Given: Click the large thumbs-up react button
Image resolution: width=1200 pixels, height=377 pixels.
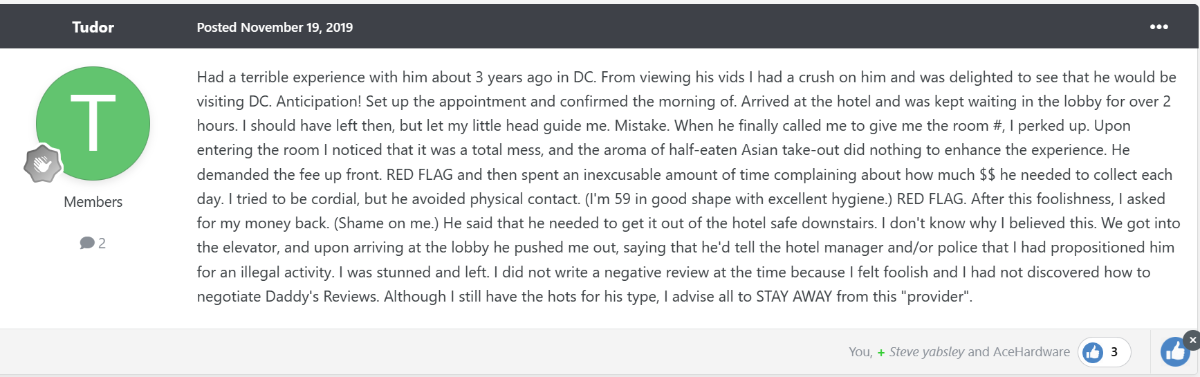Looking at the screenshot, I should click(1174, 352).
